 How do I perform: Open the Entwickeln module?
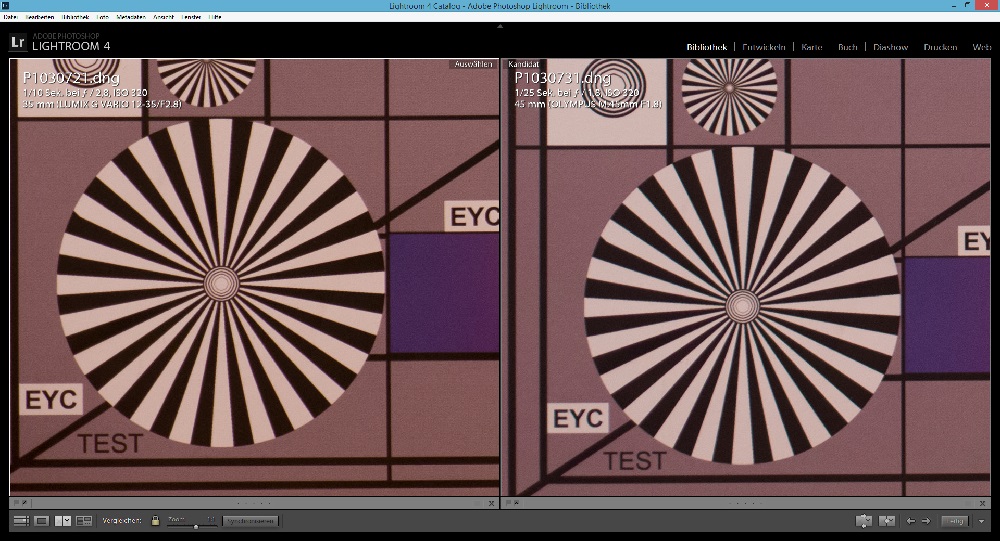[x=764, y=47]
